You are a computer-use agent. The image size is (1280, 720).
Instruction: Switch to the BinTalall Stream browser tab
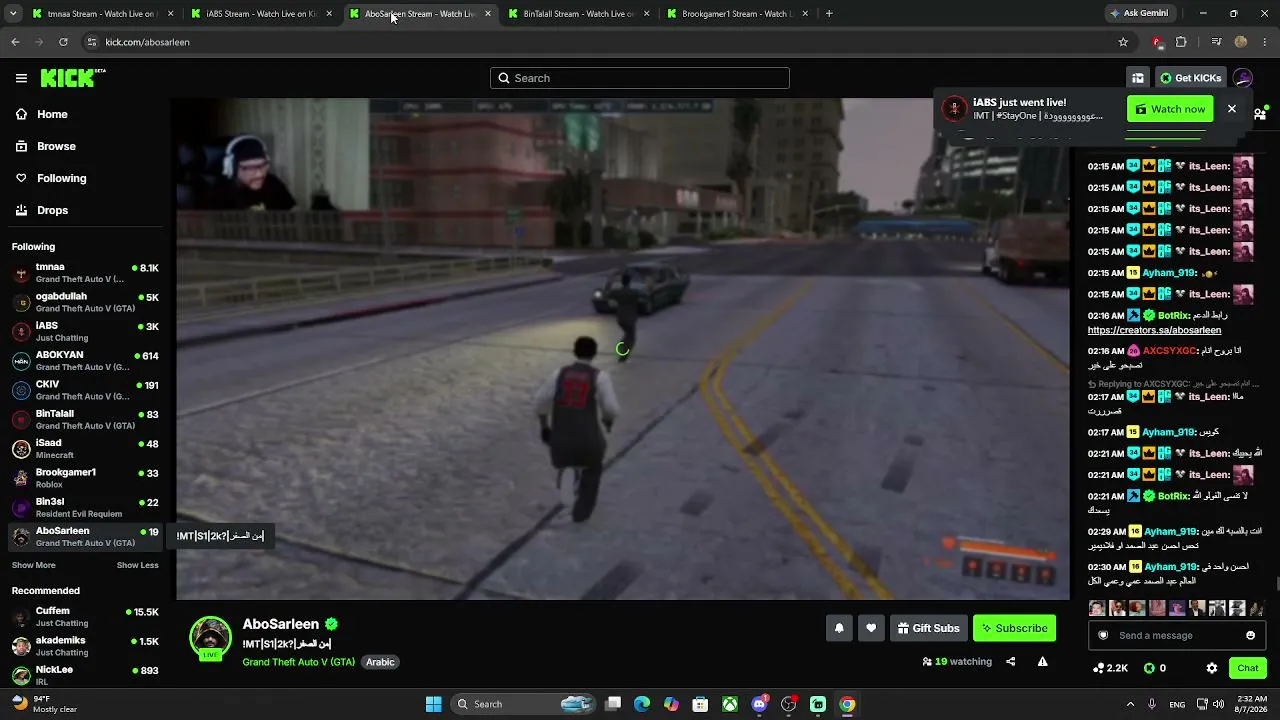pos(578,14)
